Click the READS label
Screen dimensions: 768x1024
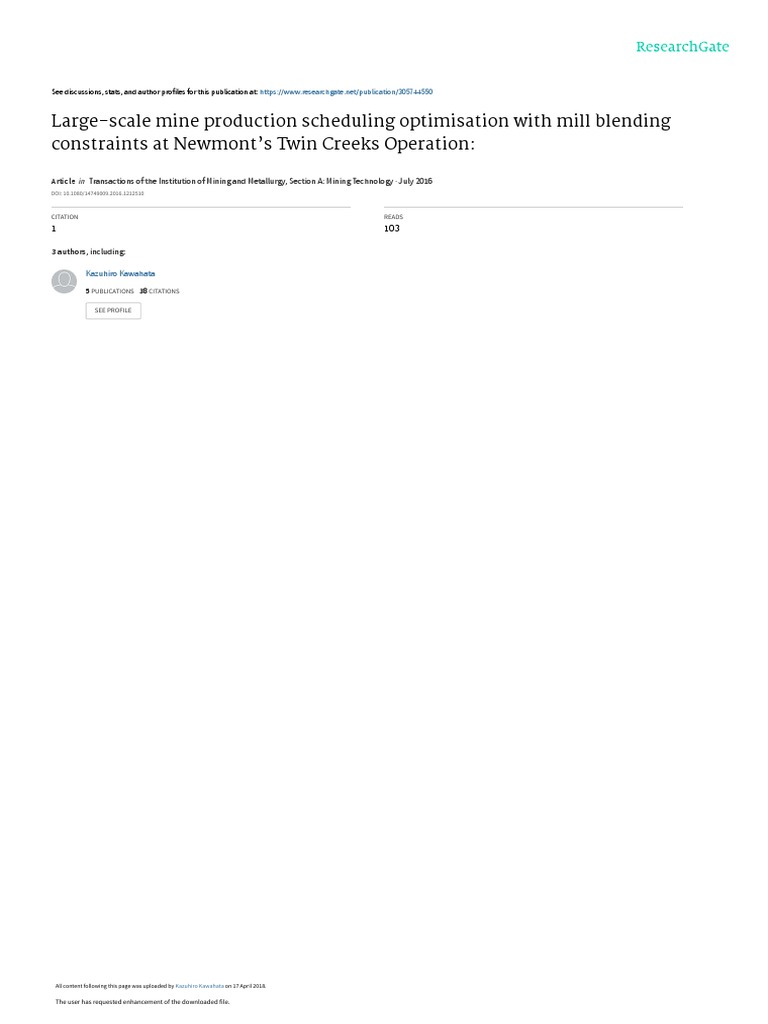[393, 217]
